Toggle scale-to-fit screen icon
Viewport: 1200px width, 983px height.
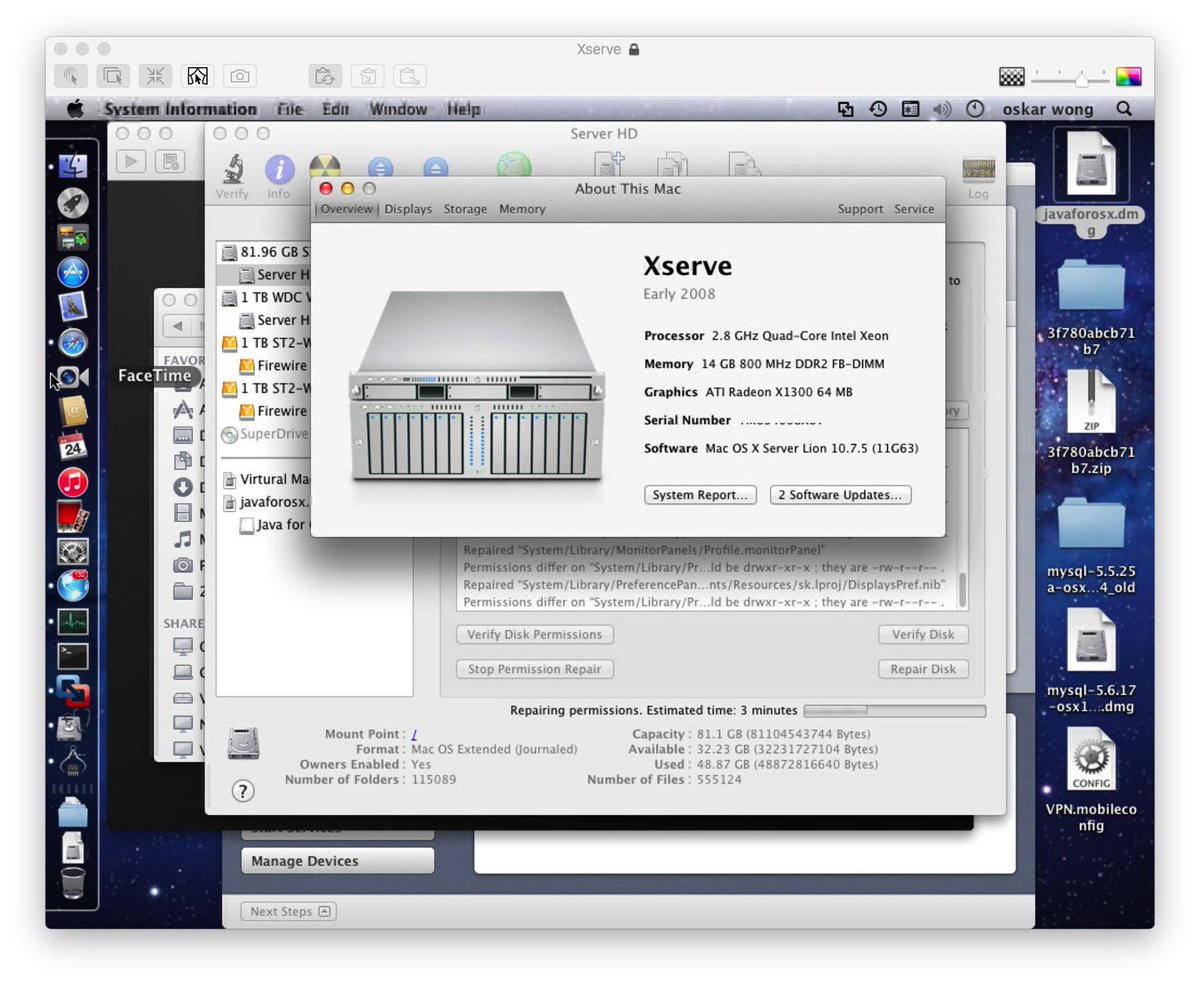click(155, 75)
